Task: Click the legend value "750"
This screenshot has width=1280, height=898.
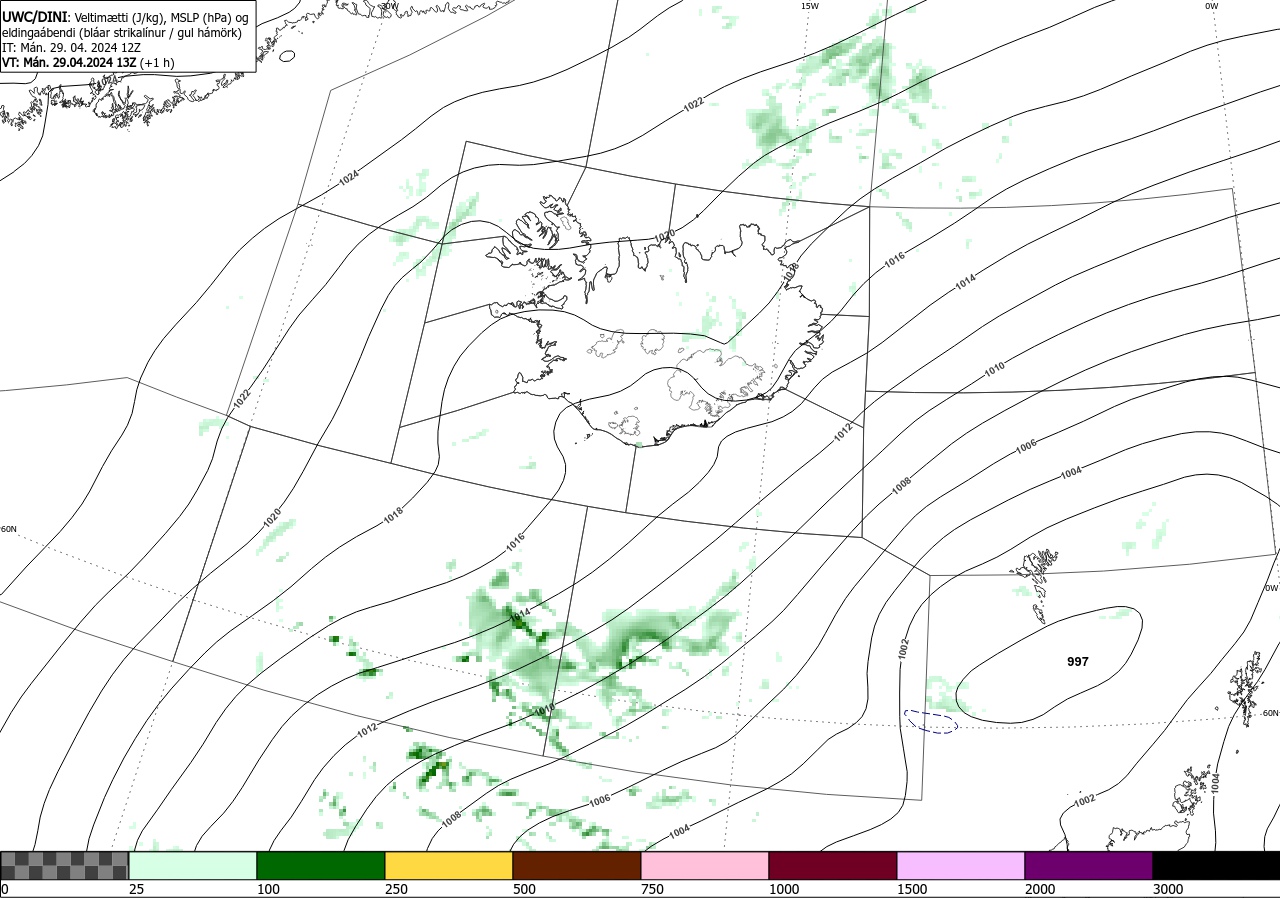Action: [x=652, y=889]
